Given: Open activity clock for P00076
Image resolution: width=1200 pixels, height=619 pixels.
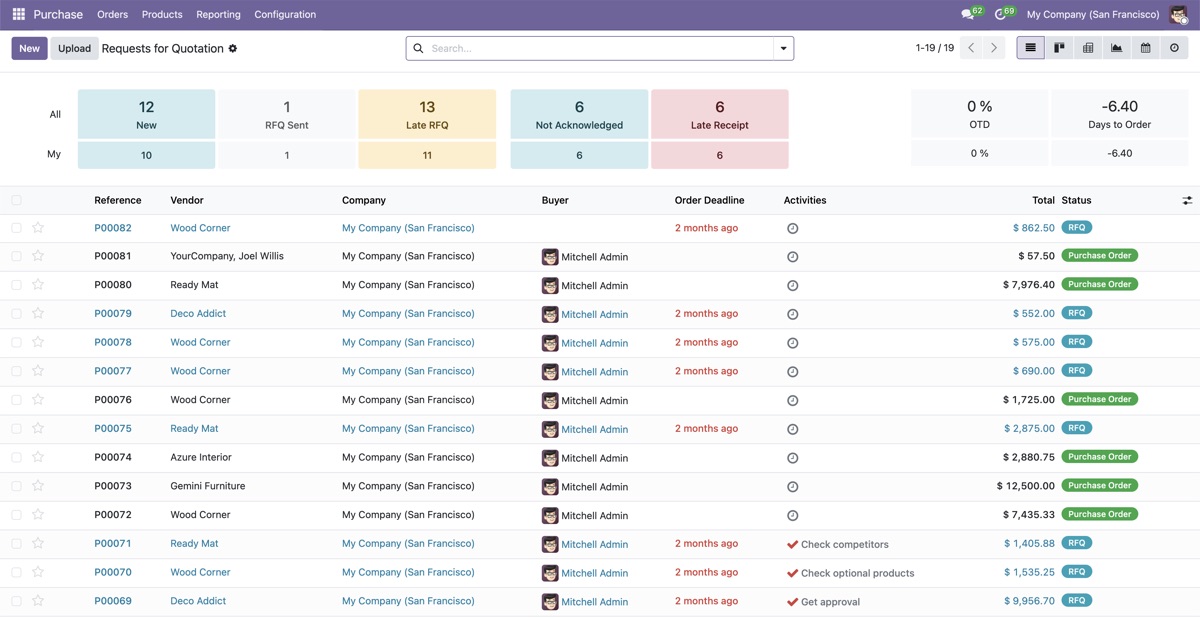Looking at the screenshot, I should (792, 400).
